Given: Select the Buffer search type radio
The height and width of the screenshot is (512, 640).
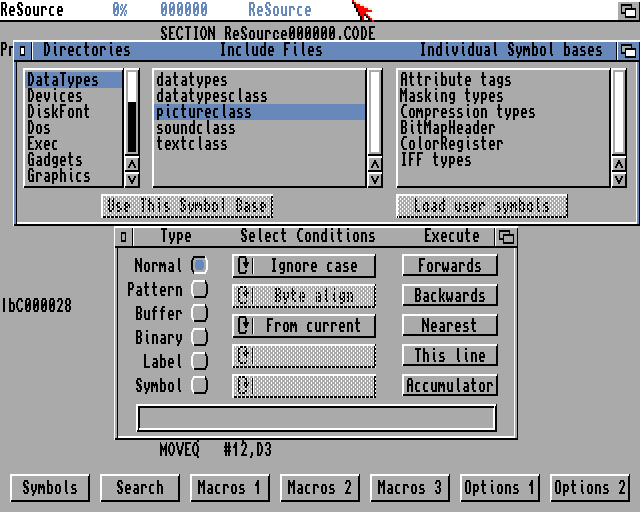Looking at the screenshot, I should (x=200, y=313).
